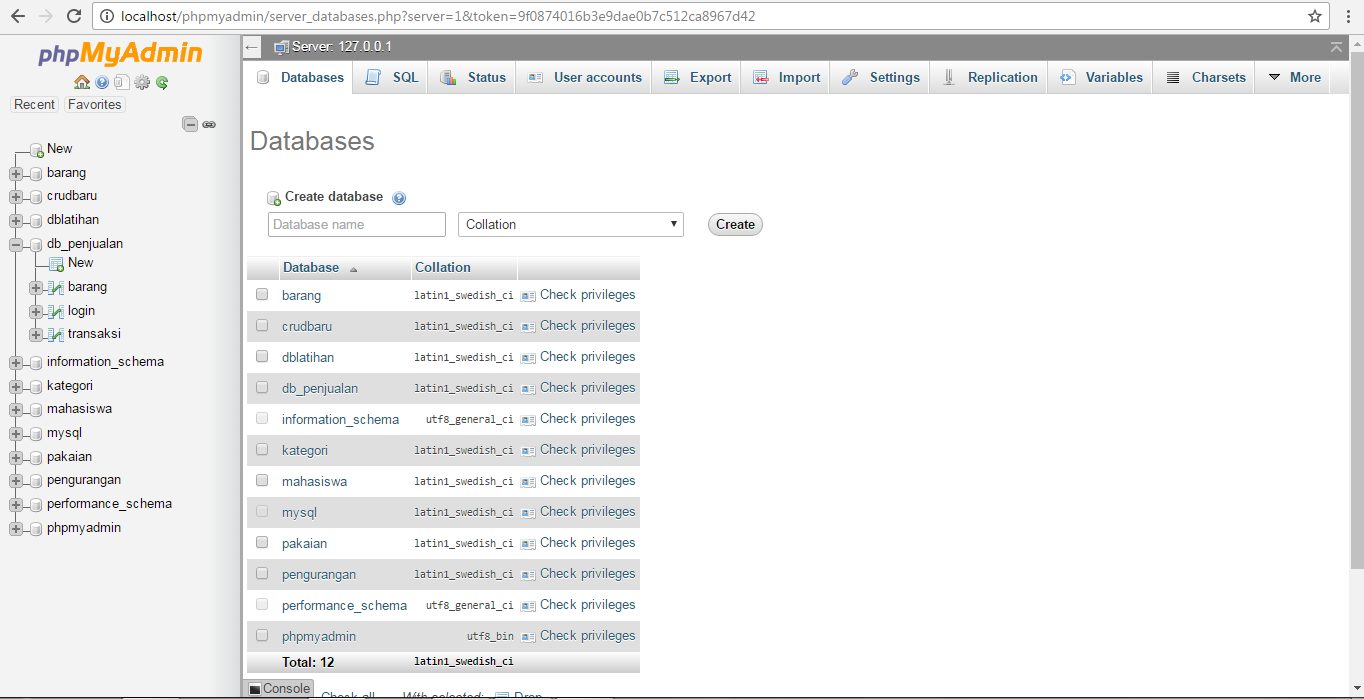Image resolution: width=1364 pixels, height=699 pixels.
Task: Tick the checkbox for pengurangan database
Action: point(262,573)
